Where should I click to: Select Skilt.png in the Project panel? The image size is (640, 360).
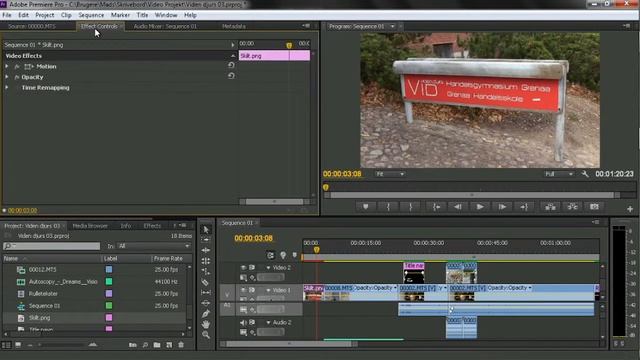[x=40, y=318]
